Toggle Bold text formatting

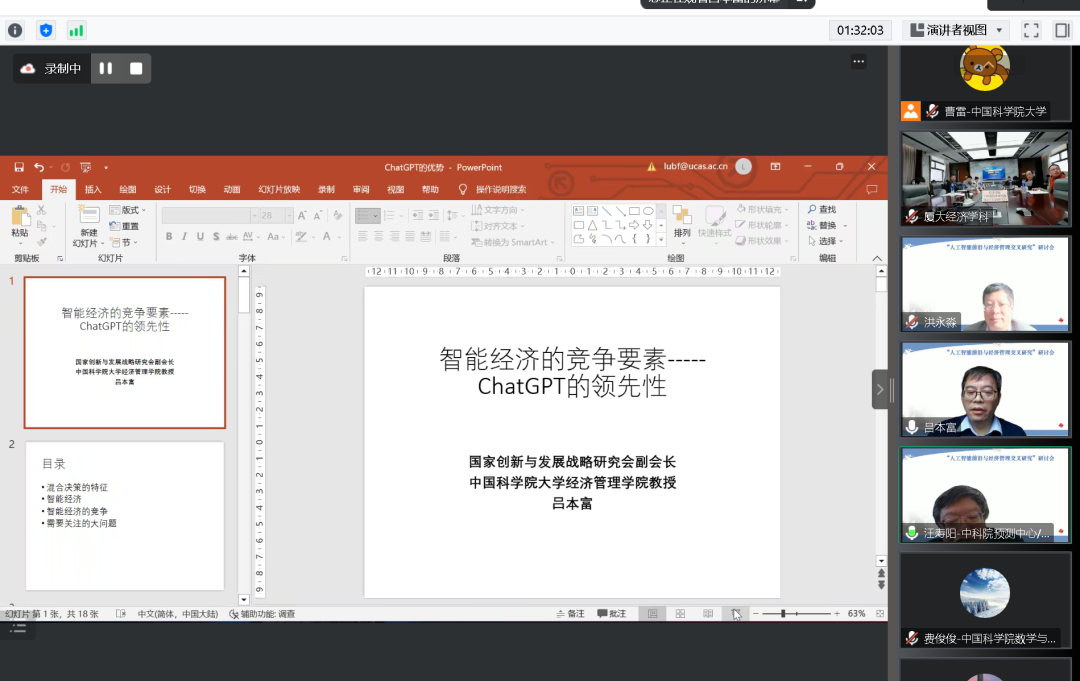pos(169,237)
